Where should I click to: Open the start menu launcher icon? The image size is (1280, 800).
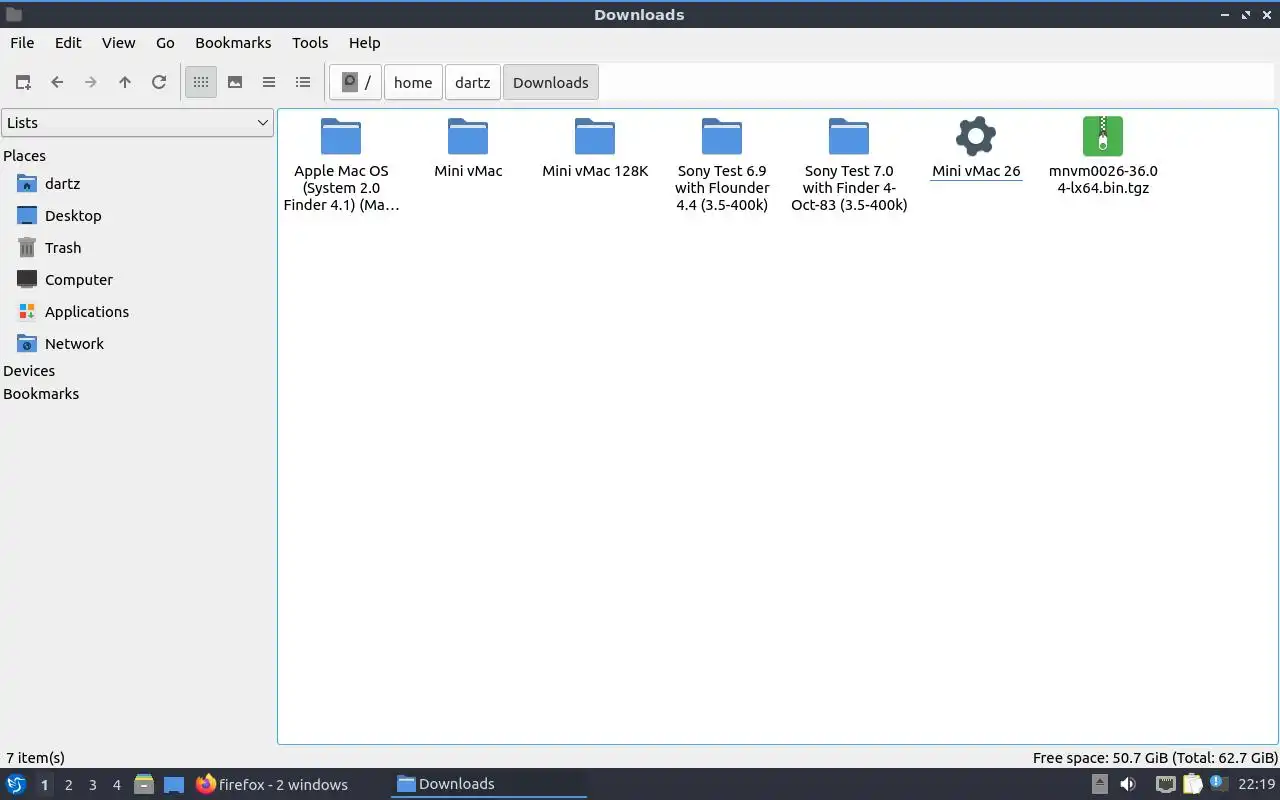(x=15, y=785)
